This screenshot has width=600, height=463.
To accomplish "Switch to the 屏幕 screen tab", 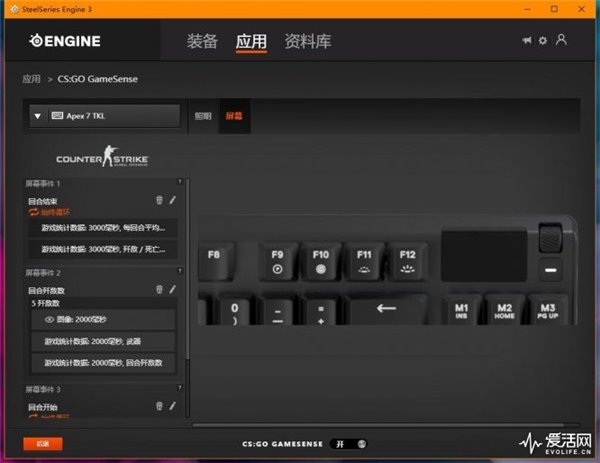I will click(234, 116).
